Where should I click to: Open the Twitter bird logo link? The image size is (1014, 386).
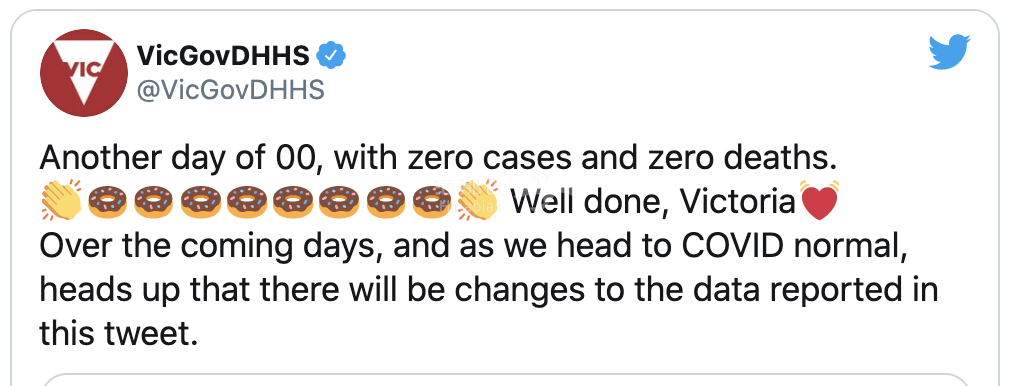tap(949, 52)
